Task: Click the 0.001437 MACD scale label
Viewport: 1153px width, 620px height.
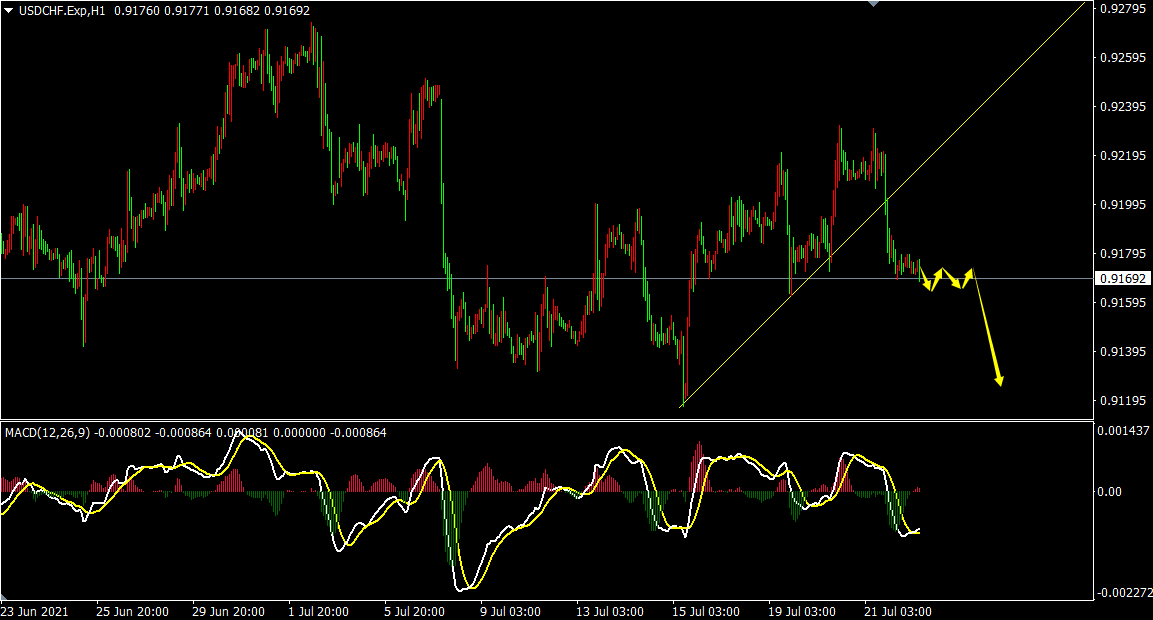Action: 1124,431
